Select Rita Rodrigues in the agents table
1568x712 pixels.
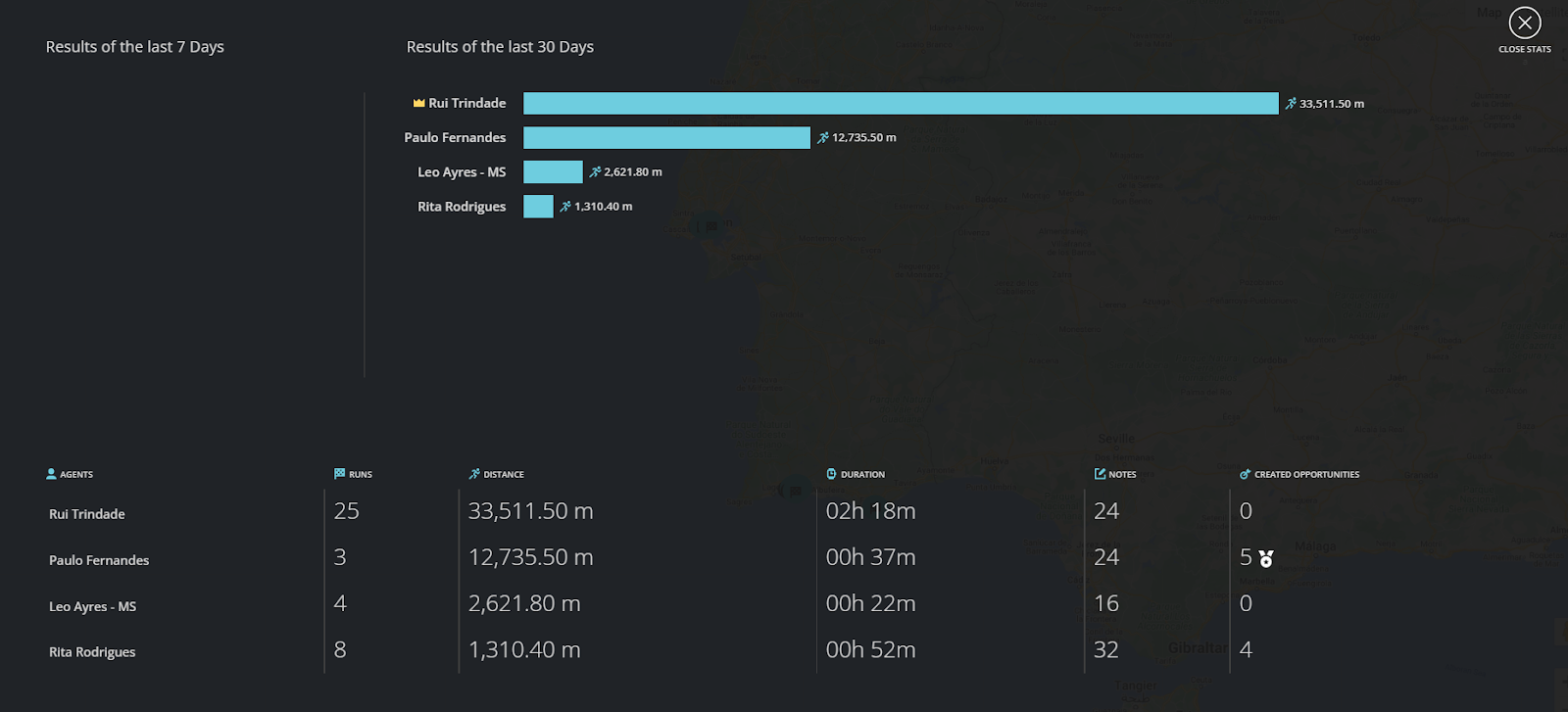point(92,652)
